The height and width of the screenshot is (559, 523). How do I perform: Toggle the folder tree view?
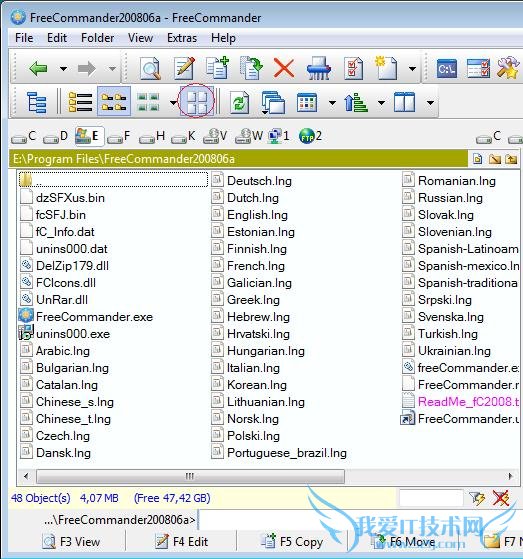[37, 102]
